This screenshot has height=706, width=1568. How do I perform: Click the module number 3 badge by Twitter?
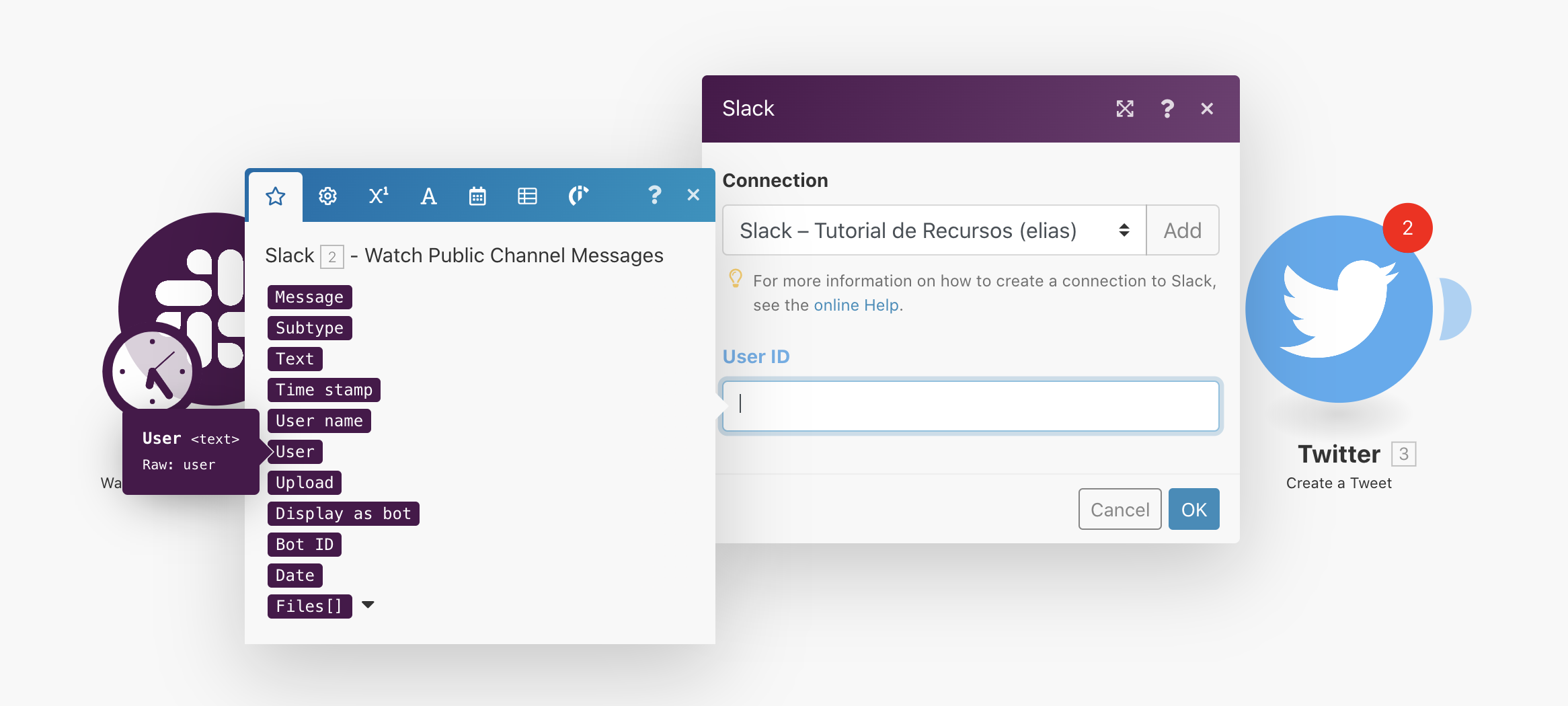click(1404, 455)
